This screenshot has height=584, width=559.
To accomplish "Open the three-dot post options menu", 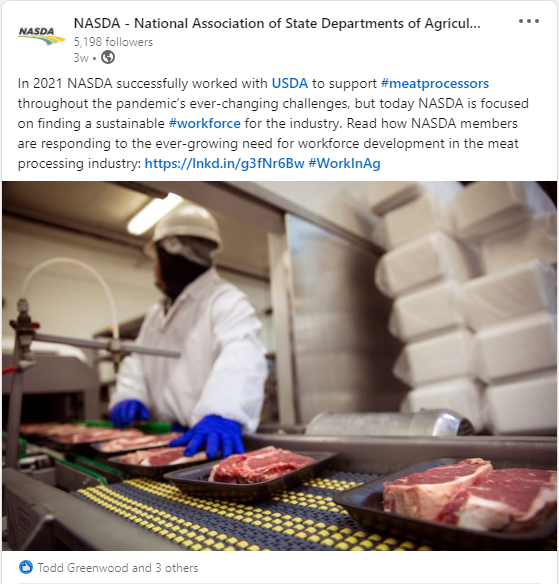I will point(529,21).
